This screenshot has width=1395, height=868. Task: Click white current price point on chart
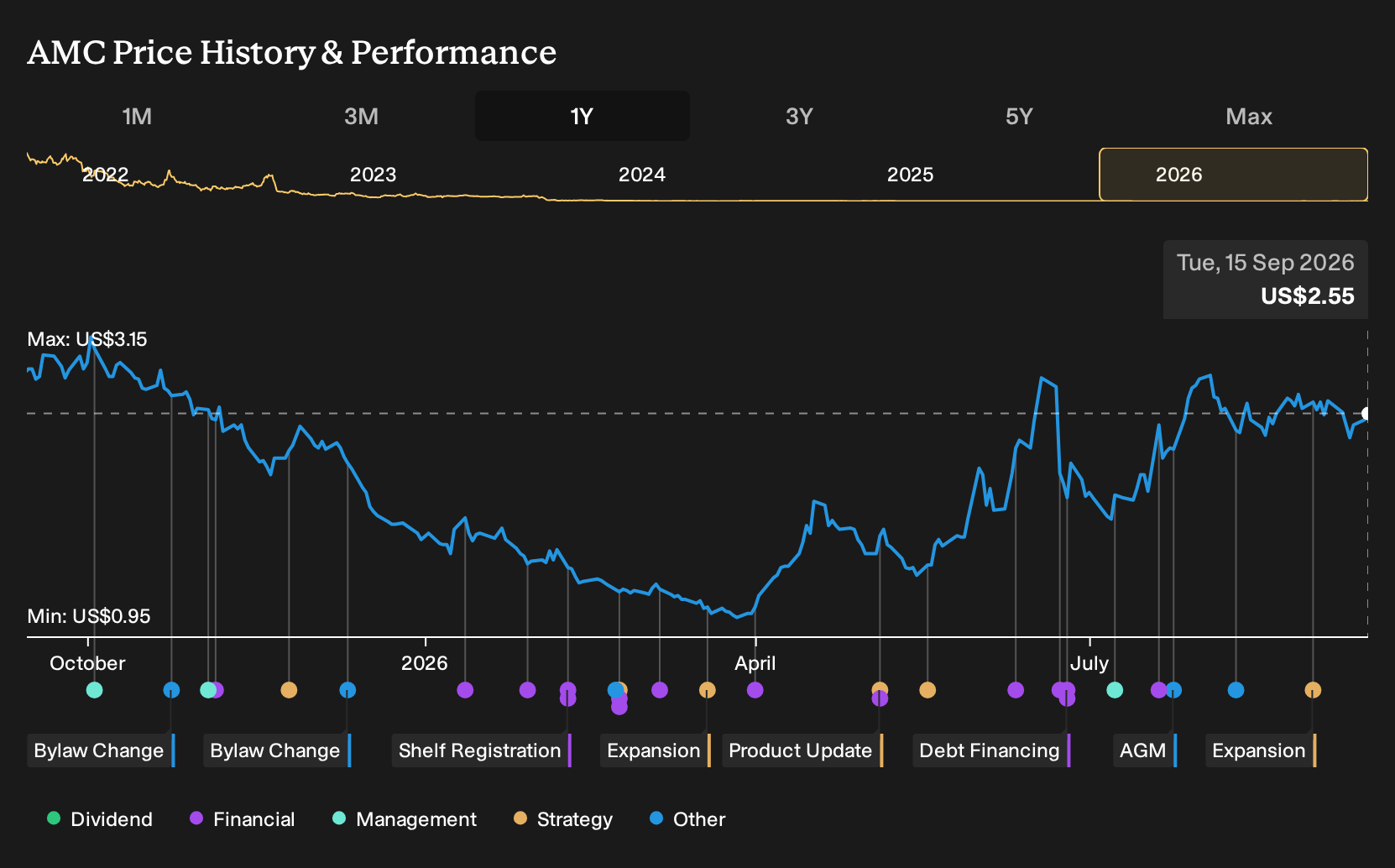pyautogui.click(x=1366, y=413)
